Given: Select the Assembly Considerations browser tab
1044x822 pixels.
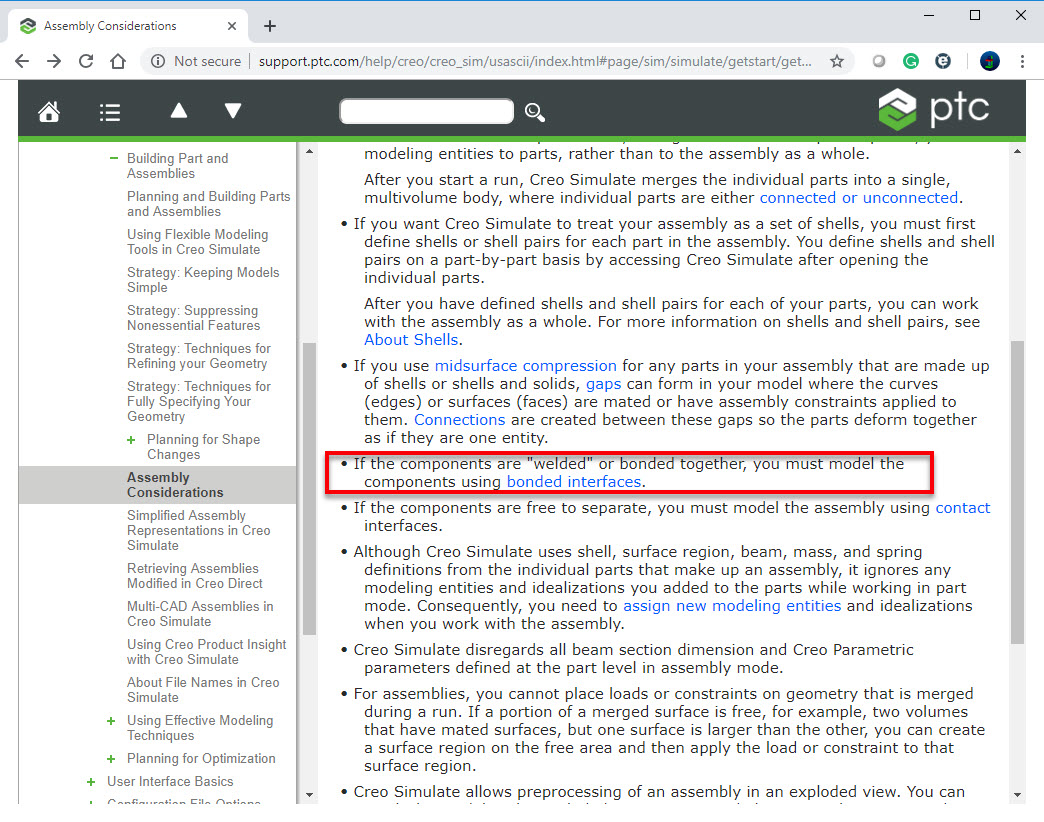Looking at the screenshot, I should [128, 26].
